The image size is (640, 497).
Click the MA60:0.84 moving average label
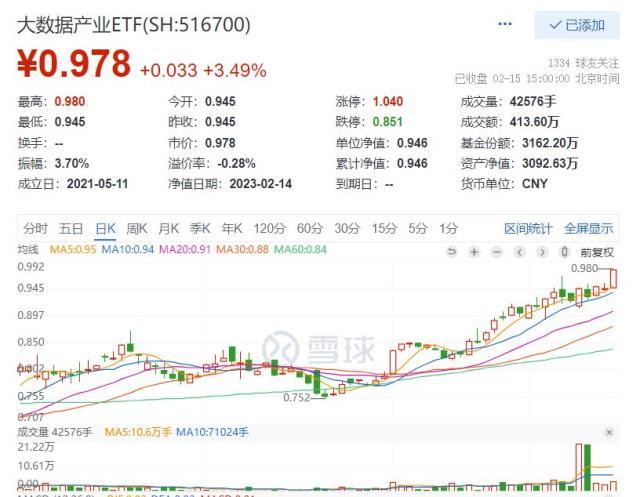point(300,249)
